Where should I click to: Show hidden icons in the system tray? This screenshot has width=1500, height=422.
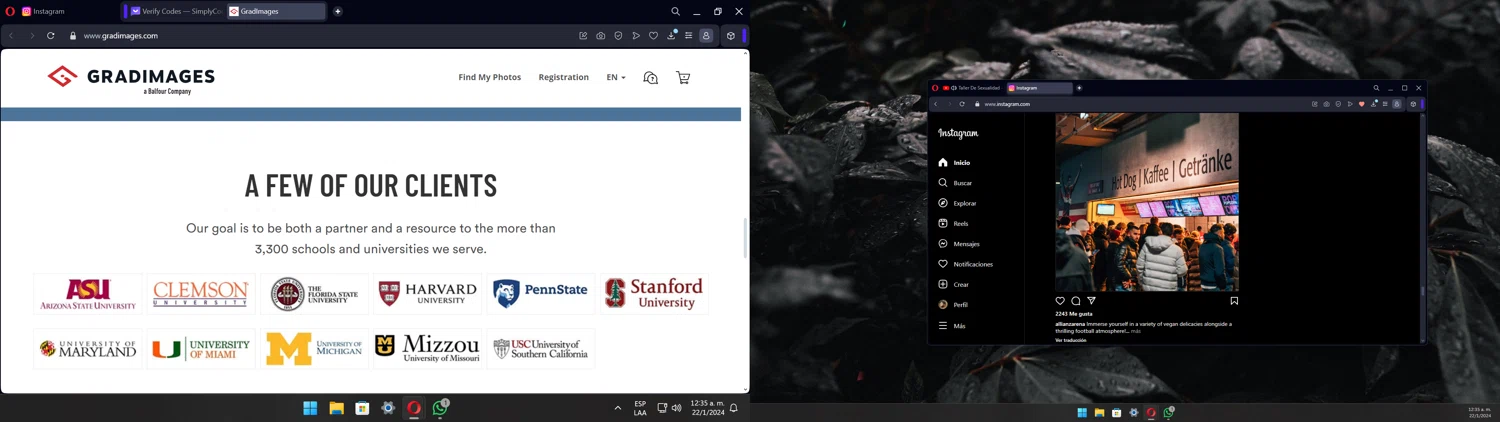(x=617, y=408)
